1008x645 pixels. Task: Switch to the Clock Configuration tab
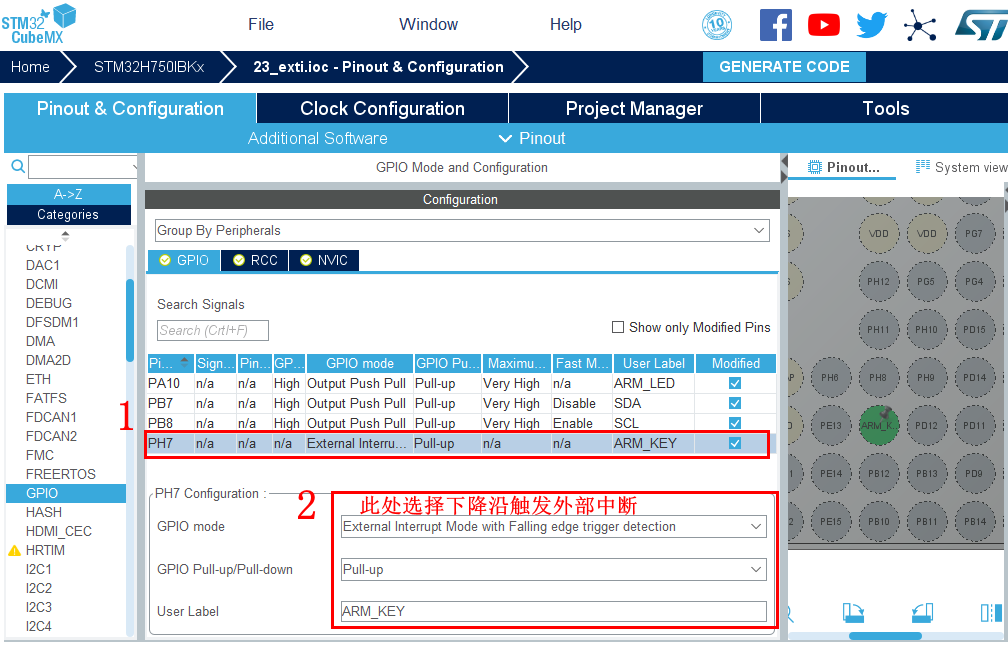click(382, 109)
